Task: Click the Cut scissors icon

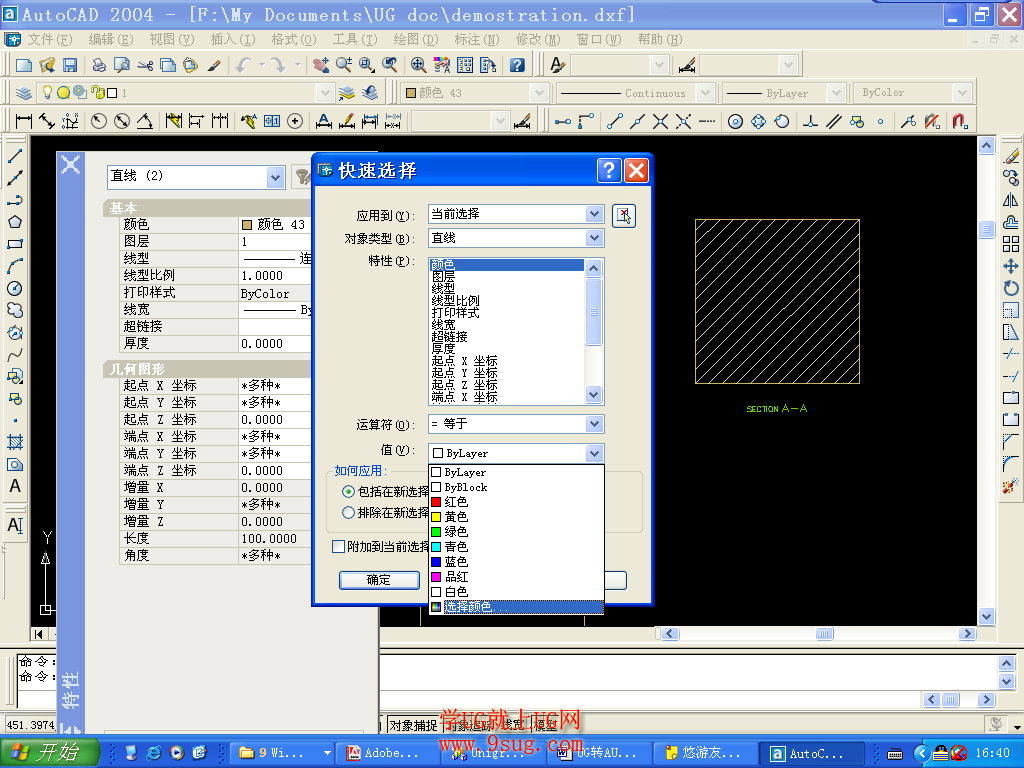Action: click(145, 65)
